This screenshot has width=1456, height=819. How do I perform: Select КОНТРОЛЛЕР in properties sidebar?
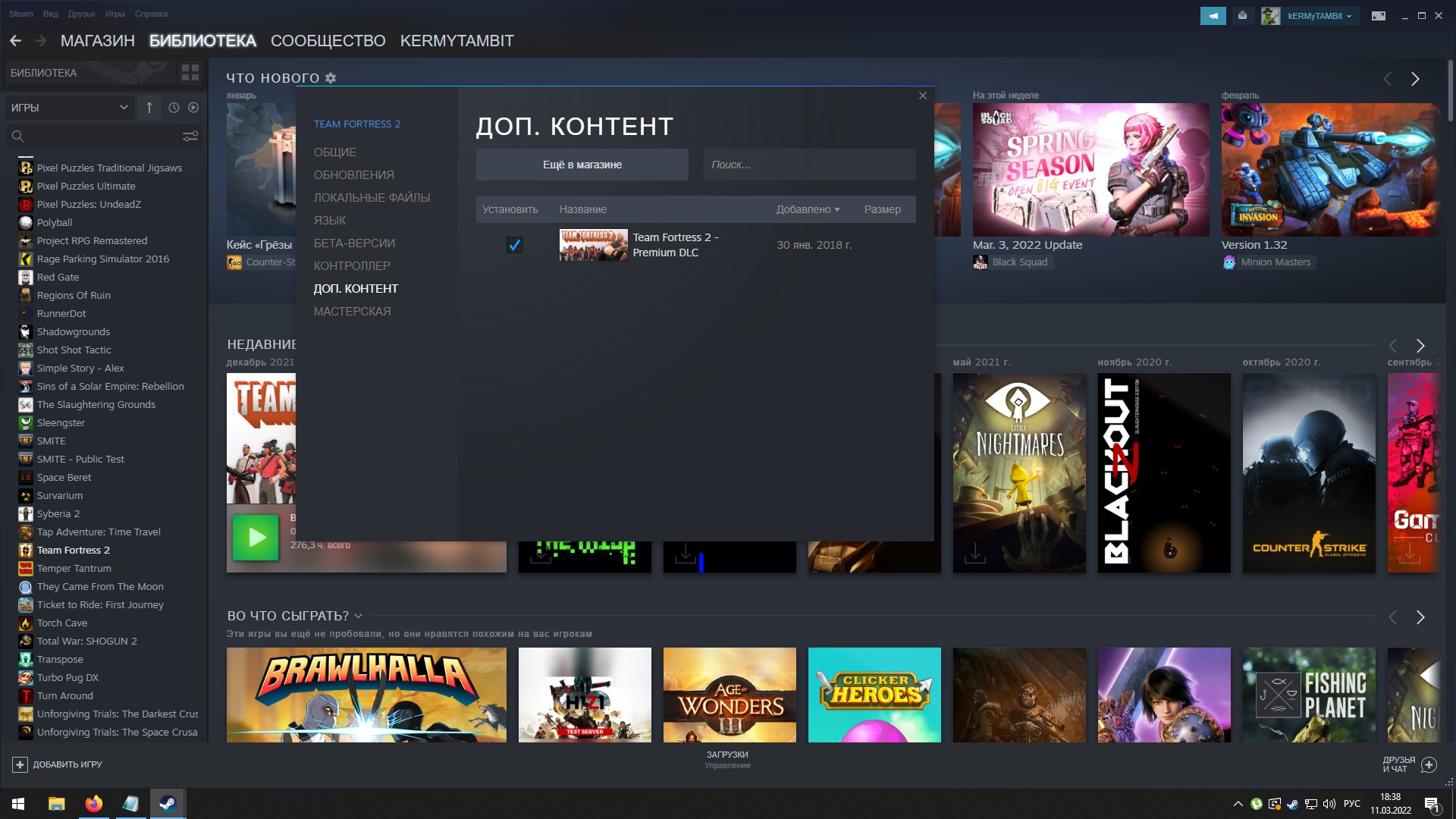(353, 266)
